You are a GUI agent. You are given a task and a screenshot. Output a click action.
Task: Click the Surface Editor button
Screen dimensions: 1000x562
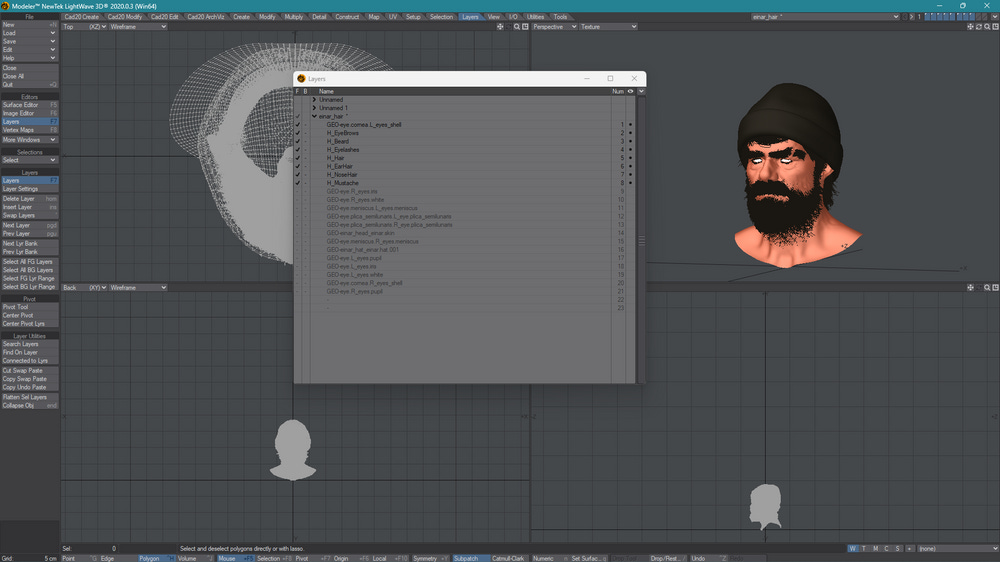29,105
